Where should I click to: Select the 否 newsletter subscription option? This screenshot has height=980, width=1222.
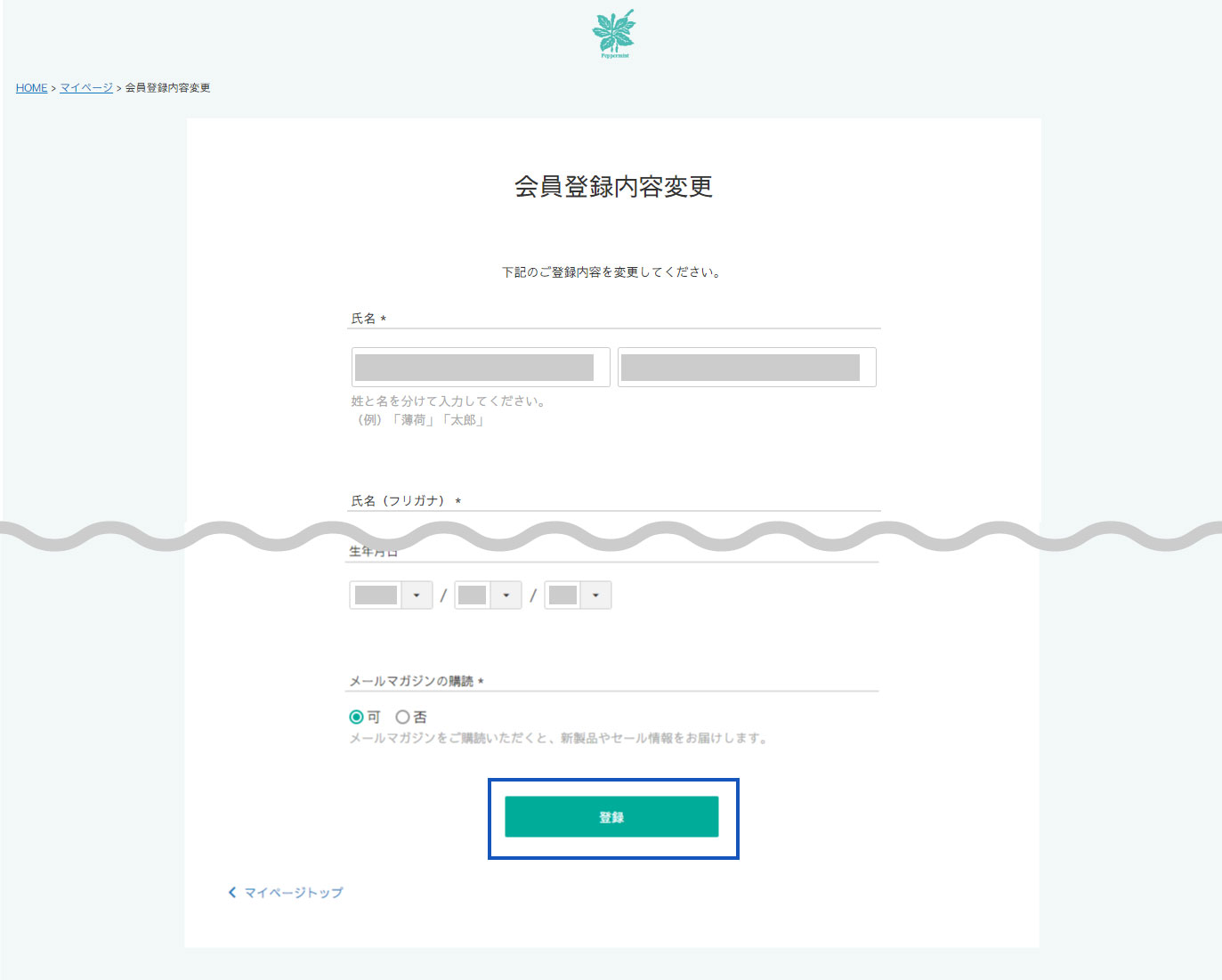coord(403,717)
